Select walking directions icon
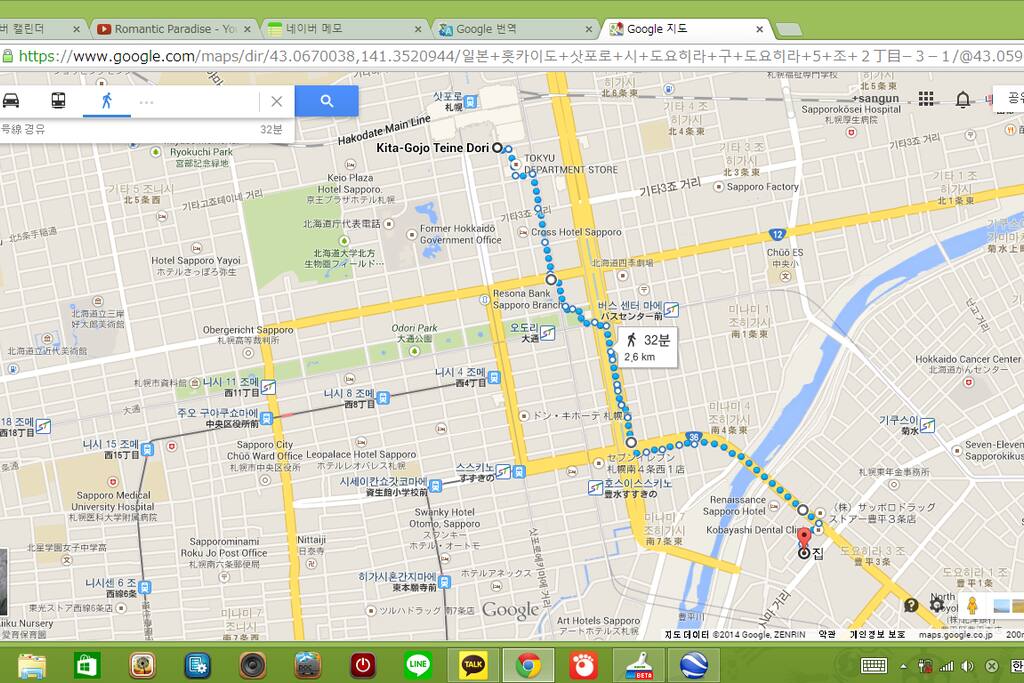Screen dimensions: 1024x683 point(106,101)
